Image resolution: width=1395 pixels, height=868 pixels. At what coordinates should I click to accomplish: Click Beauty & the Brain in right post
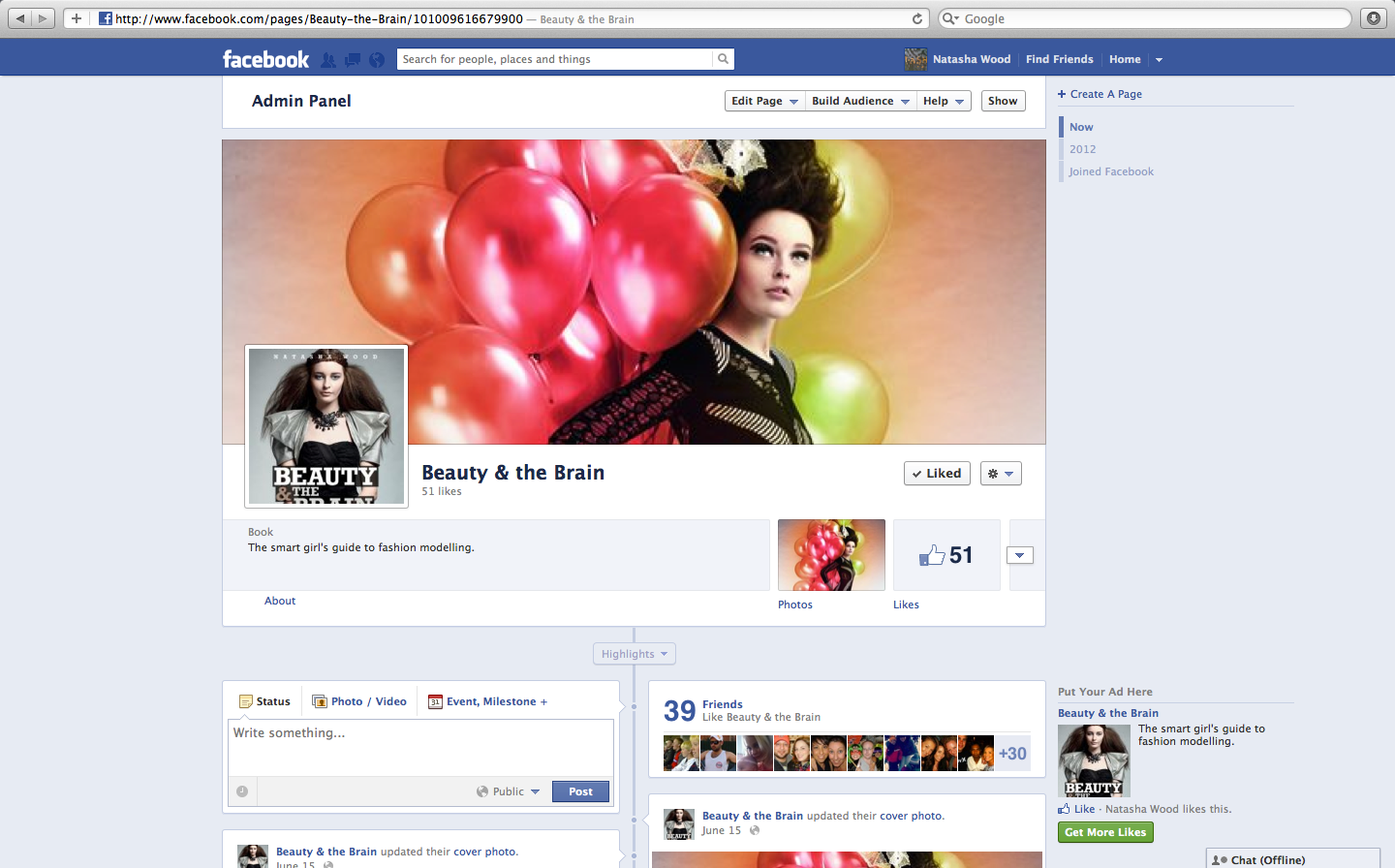pyautogui.click(x=753, y=816)
